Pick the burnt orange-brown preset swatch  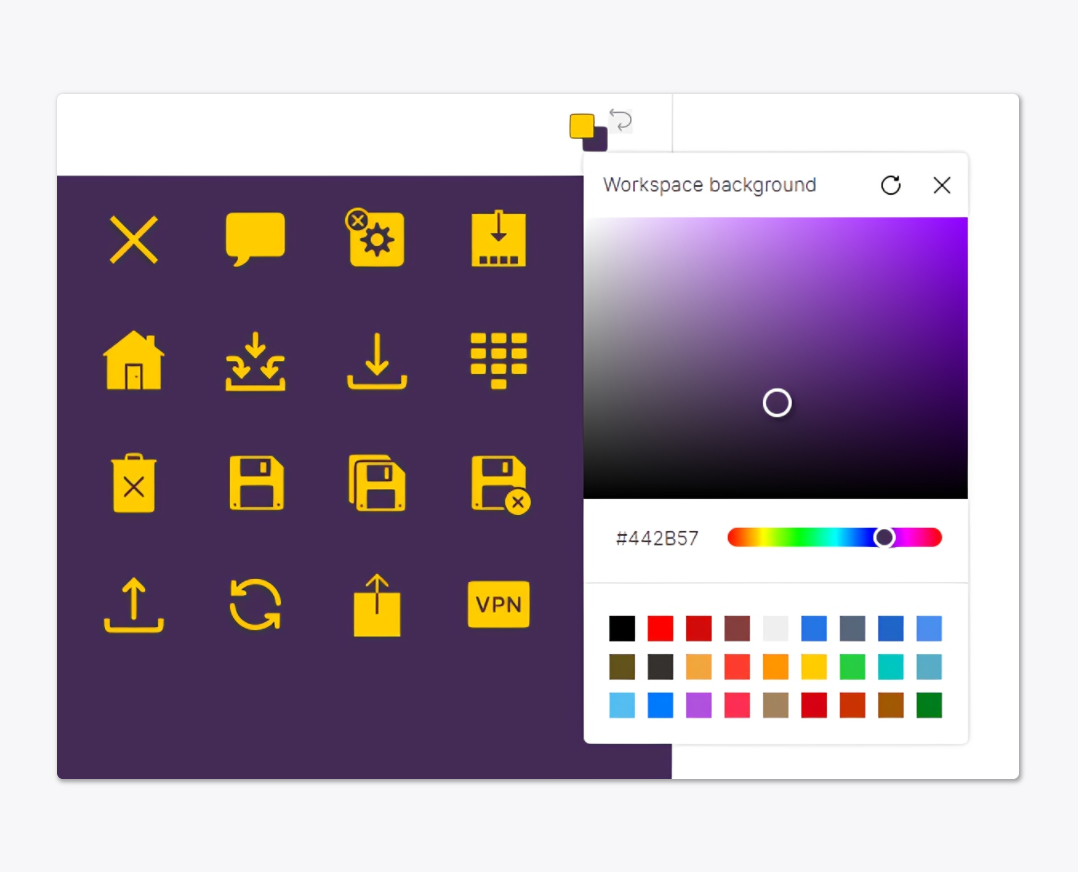pyautogui.click(x=891, y=705)
